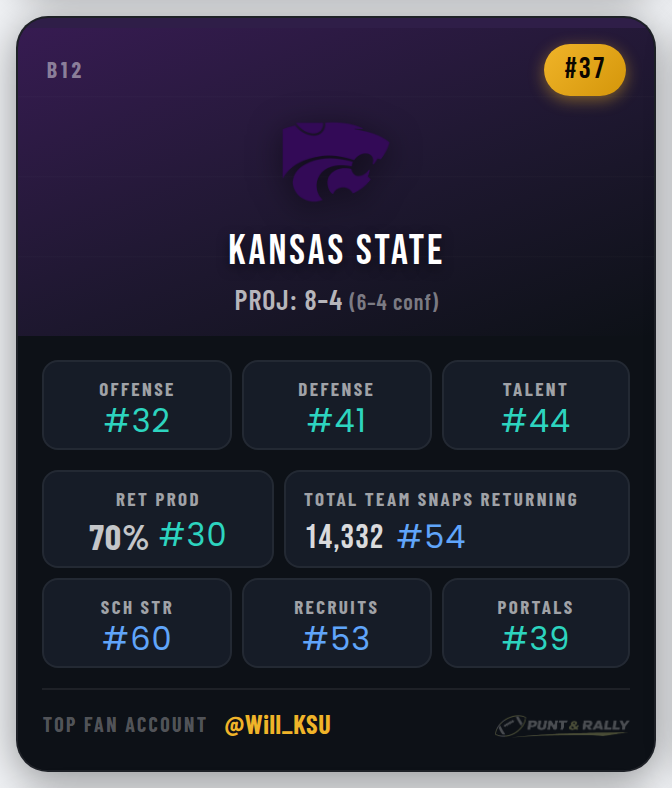
Task: Click the Top Fan Account label
Action: pyautogui.click(x=125, y=725)
